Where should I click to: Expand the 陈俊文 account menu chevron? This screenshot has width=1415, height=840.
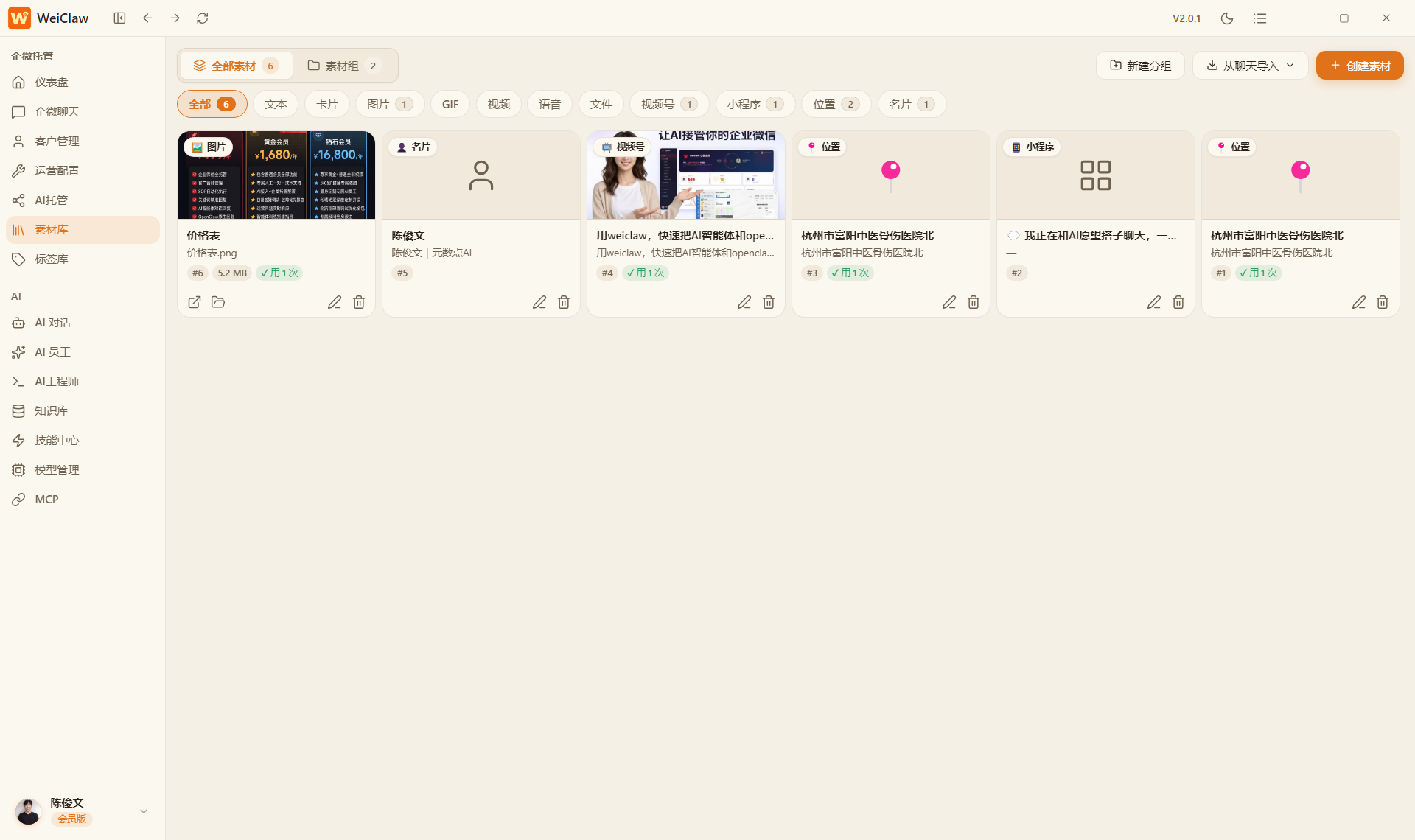(x=144, y=811)
